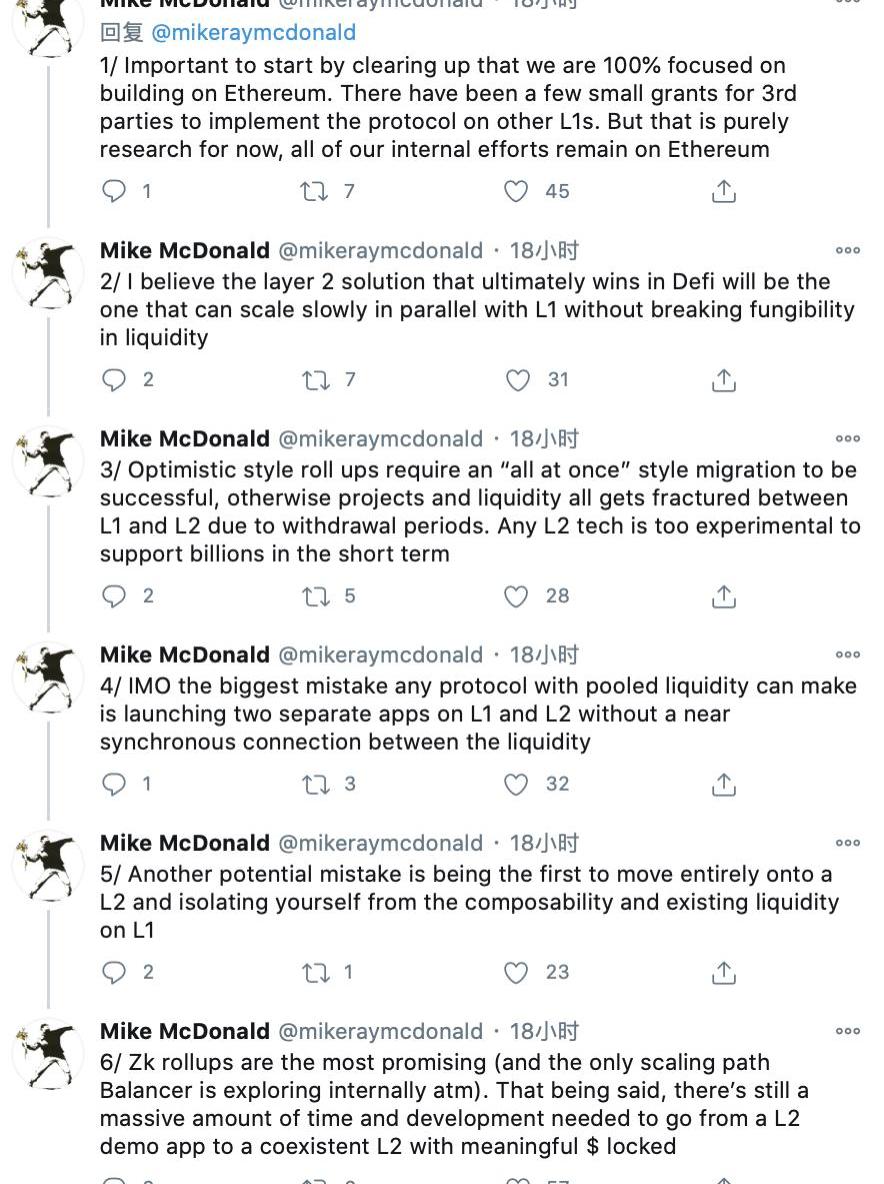The width and height of the screenshot is (884, 1184).
Task: Open more options on the 6/ Zk rollups tweet
Action: (x=848, y=1031)
